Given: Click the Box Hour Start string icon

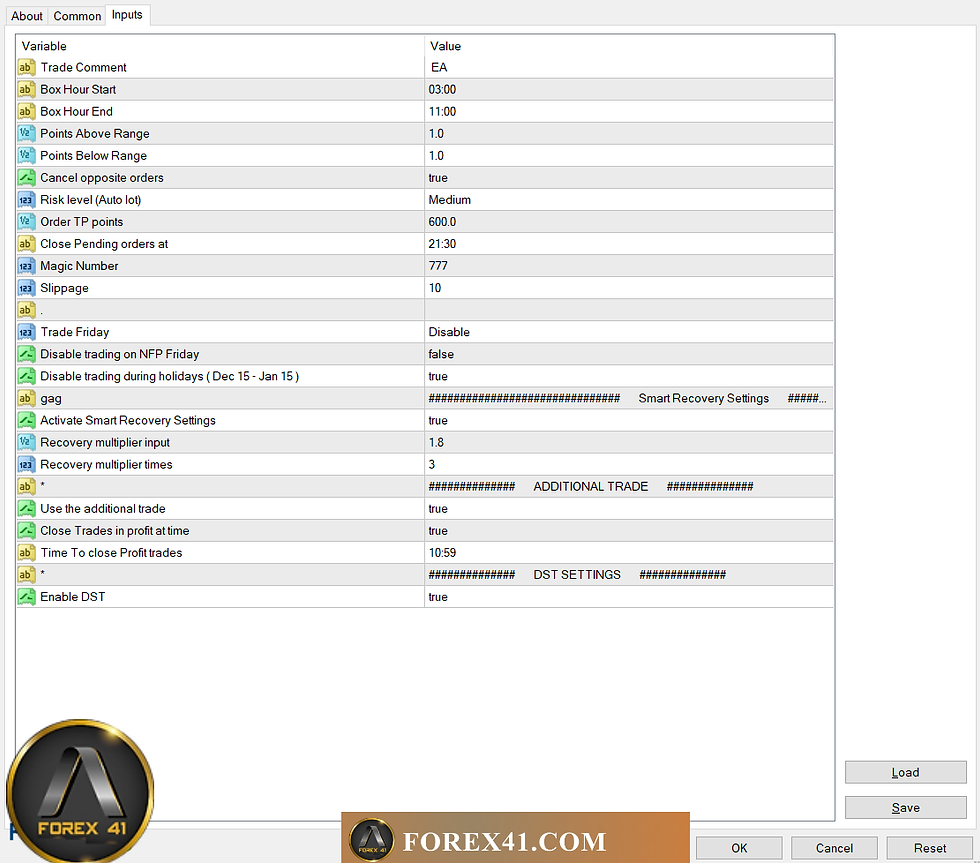Looking at the screenshot, I should (x=26, y=89).
